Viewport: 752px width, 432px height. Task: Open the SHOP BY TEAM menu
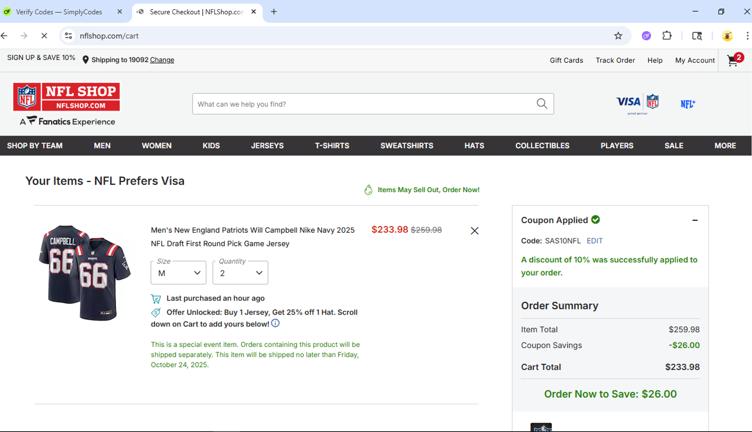point(35,145)
